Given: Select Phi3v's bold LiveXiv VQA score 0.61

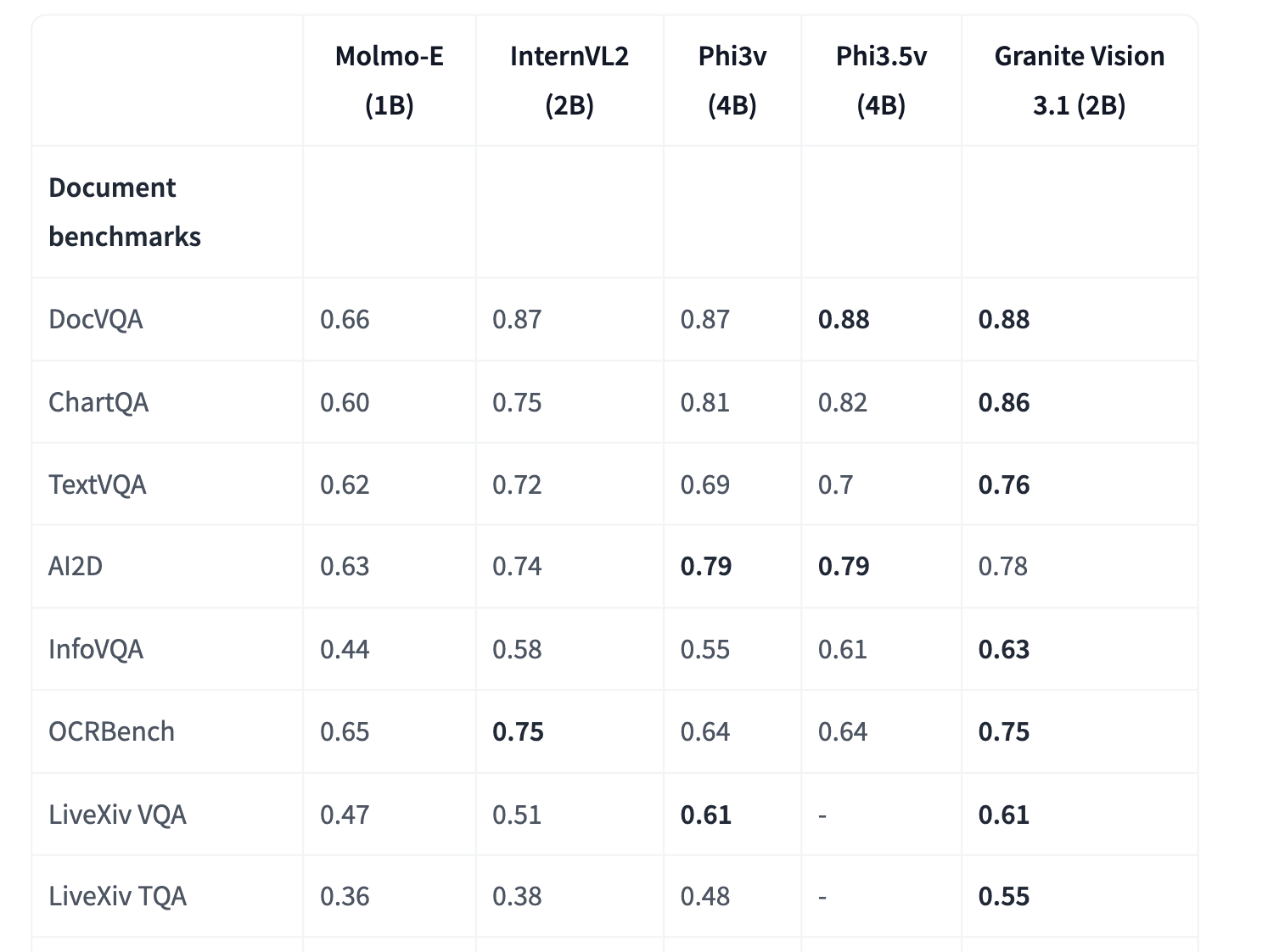Looking at the screenshot, I should tap(706, 815).
